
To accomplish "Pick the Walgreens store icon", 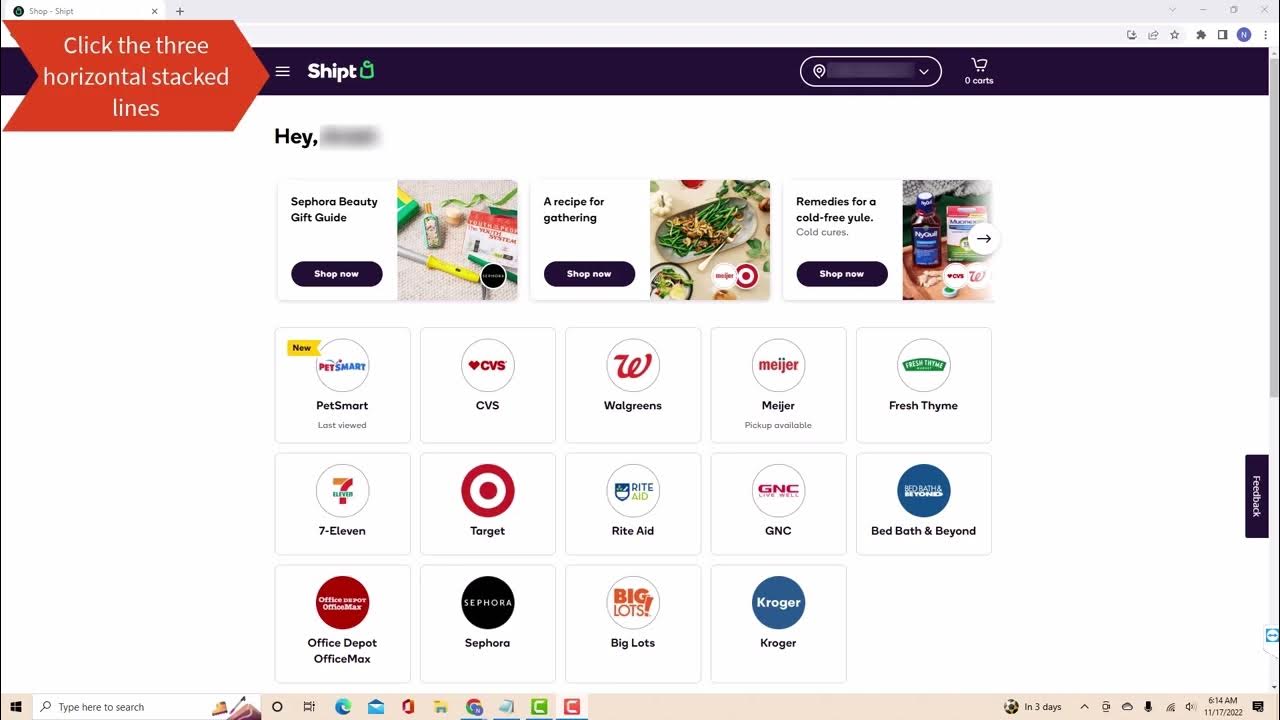I will pos(632,365).
